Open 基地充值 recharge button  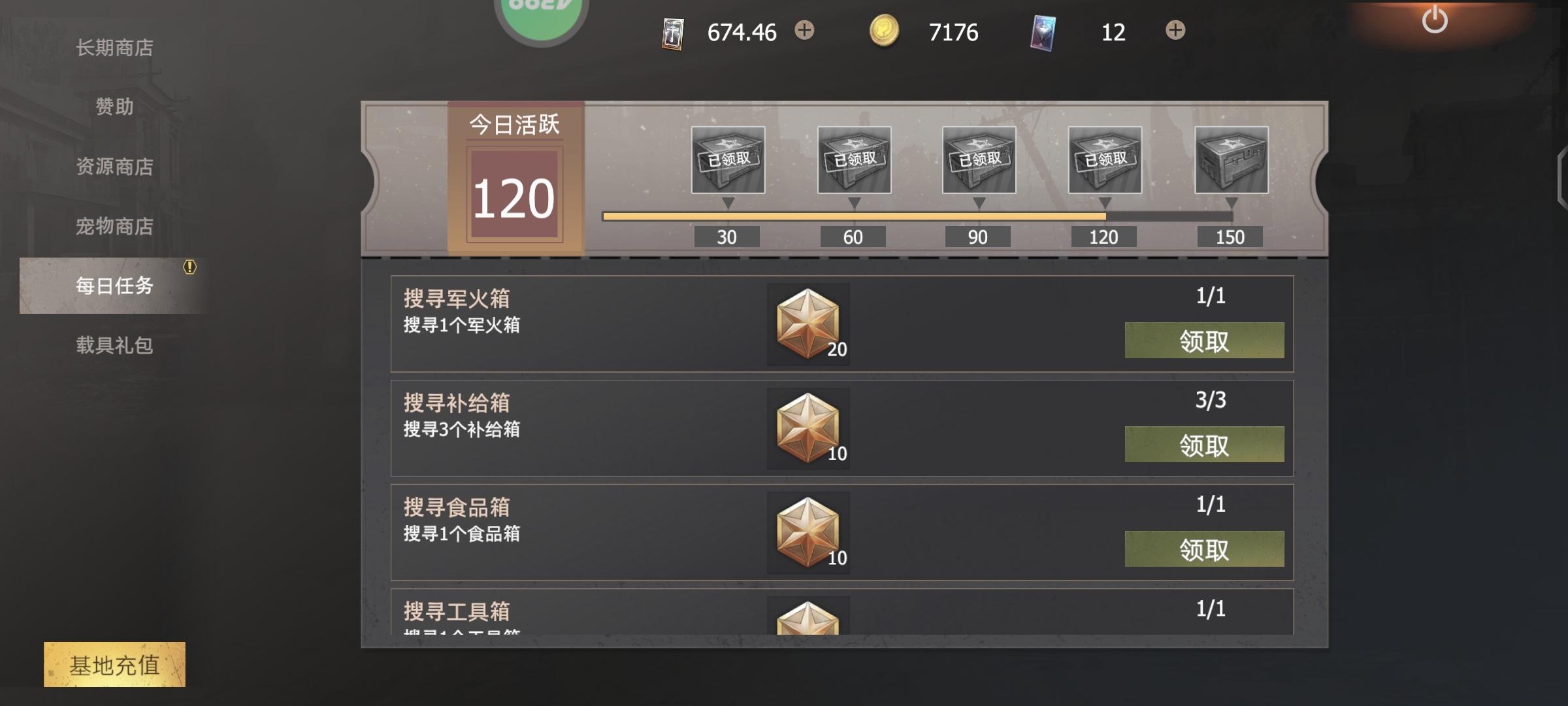pyautogui.click(x=114, y=665)
